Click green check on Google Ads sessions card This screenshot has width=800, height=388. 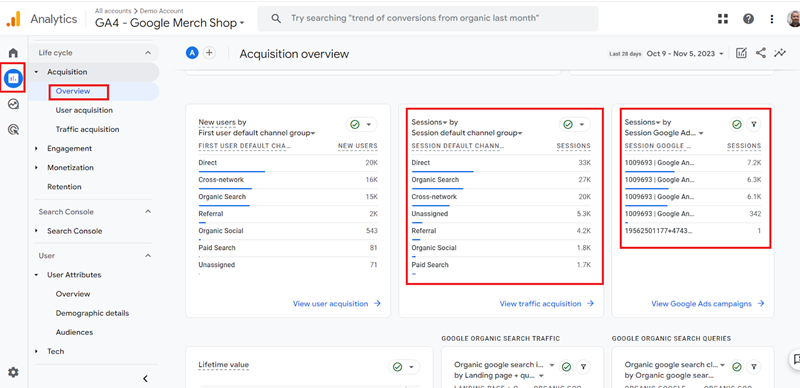click(x=737, y=124)
